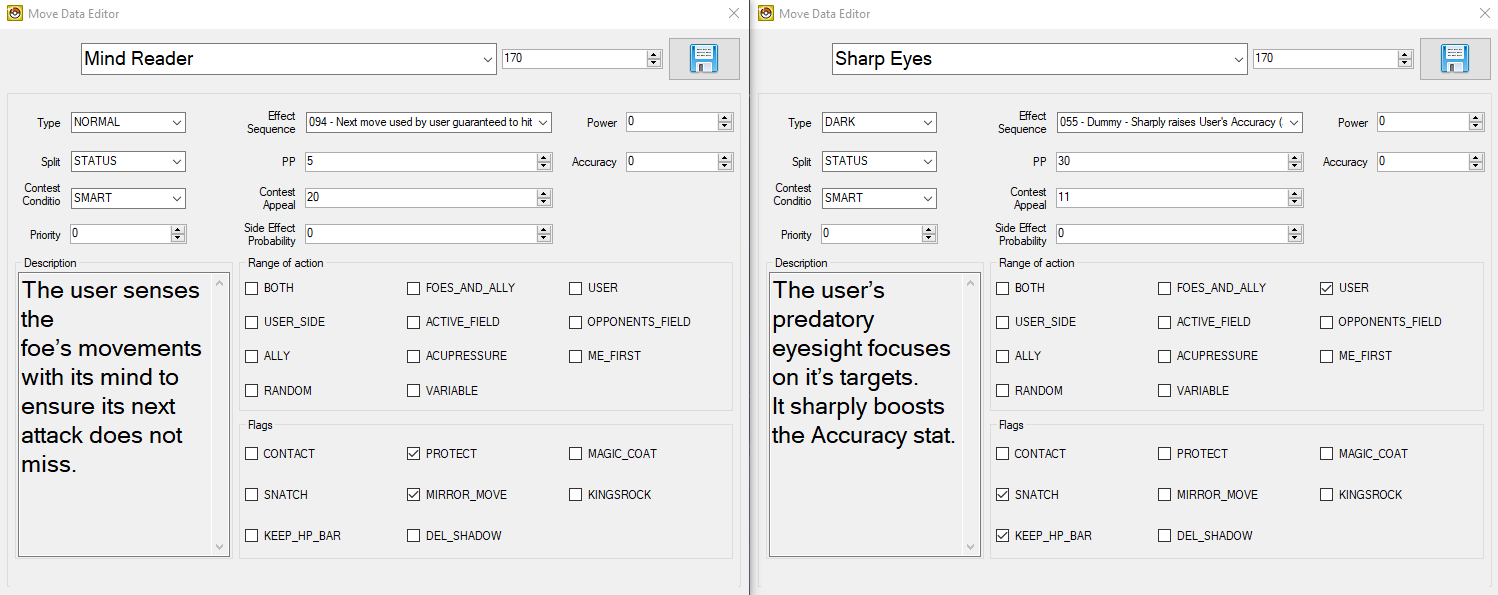Click the left window's Pokéball title icon
The image size is (1498, 595).
coord(14,13)
